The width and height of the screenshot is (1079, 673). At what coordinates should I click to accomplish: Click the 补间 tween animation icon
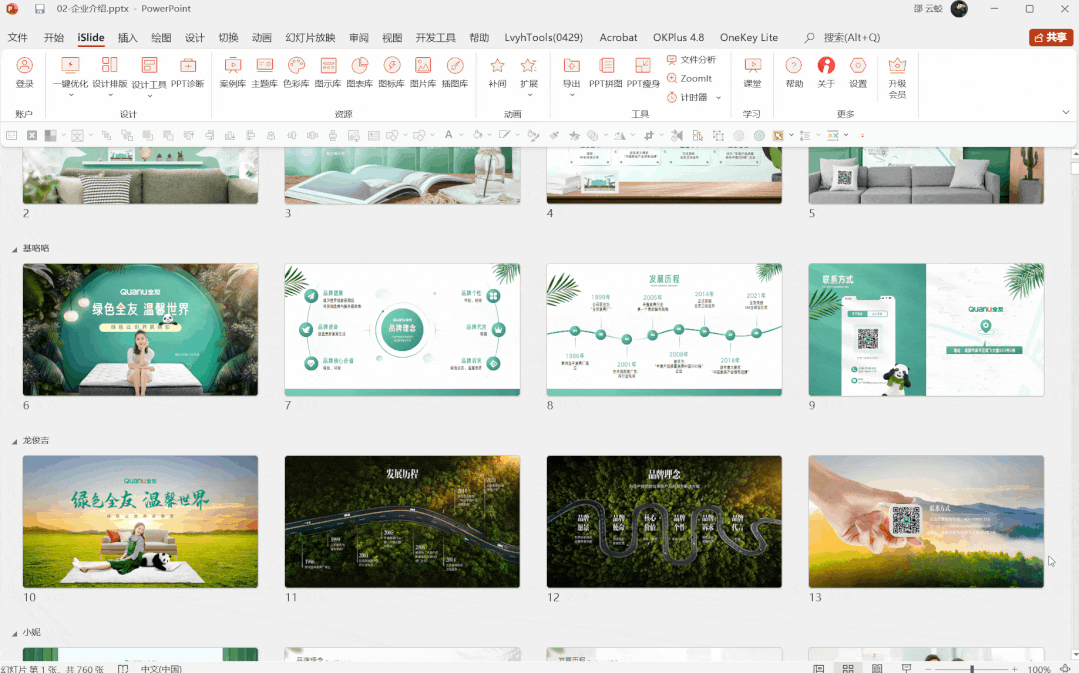coord(497,65)
